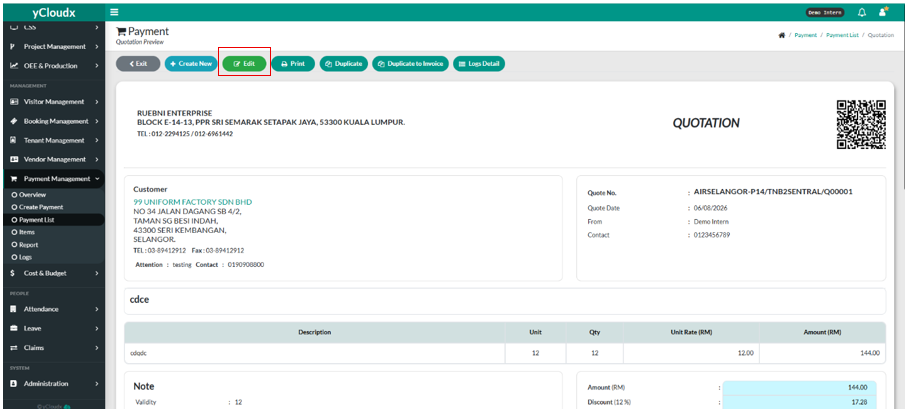Screen dimensions: 907x411
Task: Click the Payment List breadcrumb link
Action: click(x=842, y=35)
